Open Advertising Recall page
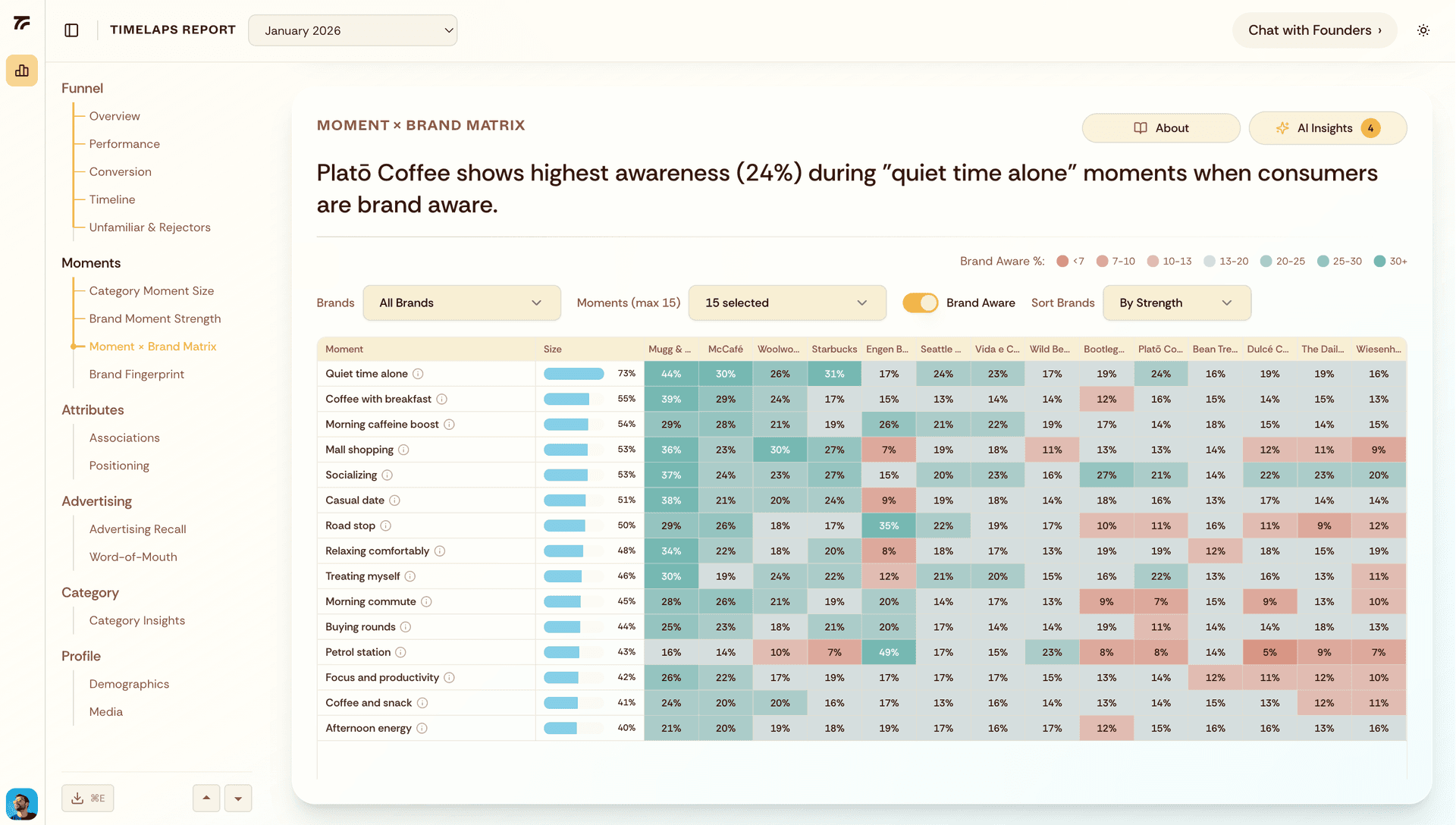 pyautogui.click(x=138, y=529)
